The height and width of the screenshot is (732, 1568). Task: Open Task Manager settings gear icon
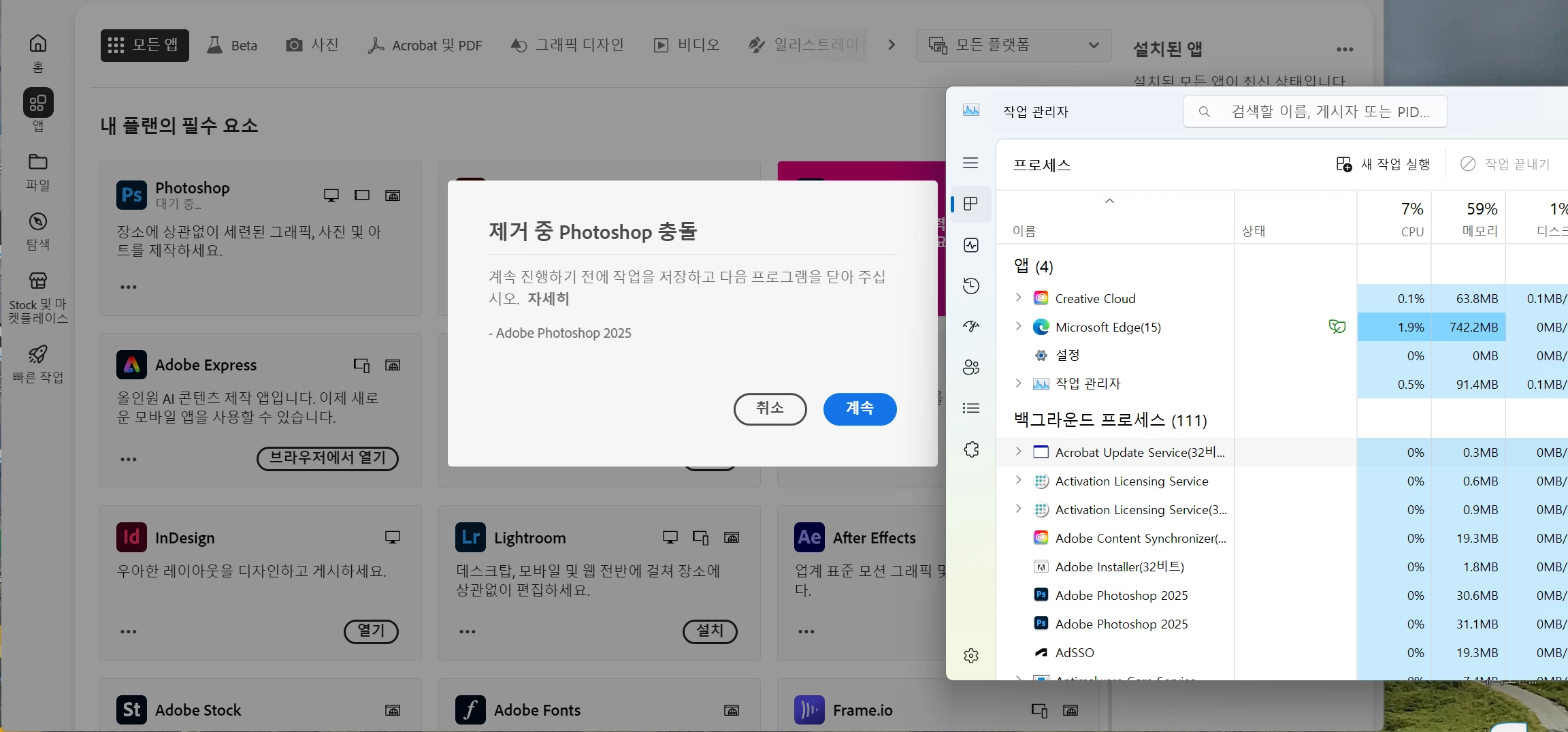[971, 655]
